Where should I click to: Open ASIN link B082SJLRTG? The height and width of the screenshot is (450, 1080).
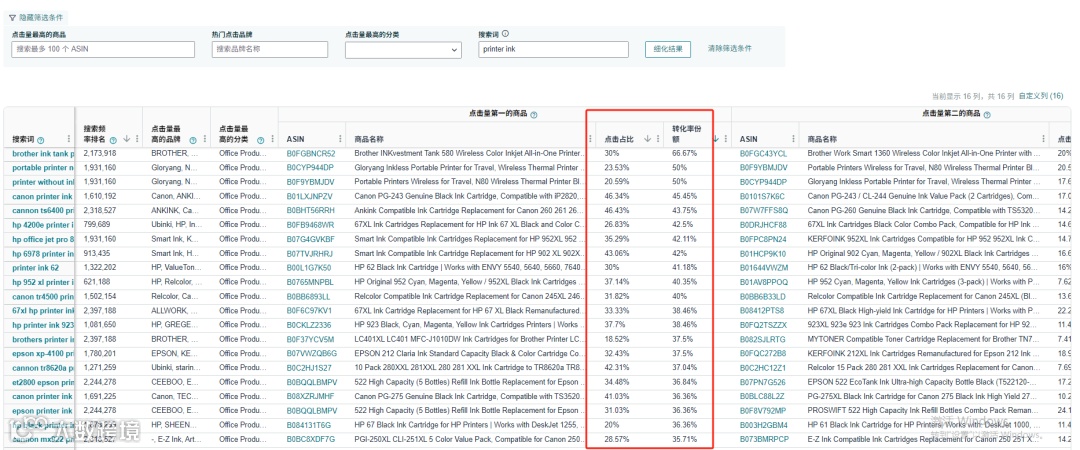click(x=762, y=339)
